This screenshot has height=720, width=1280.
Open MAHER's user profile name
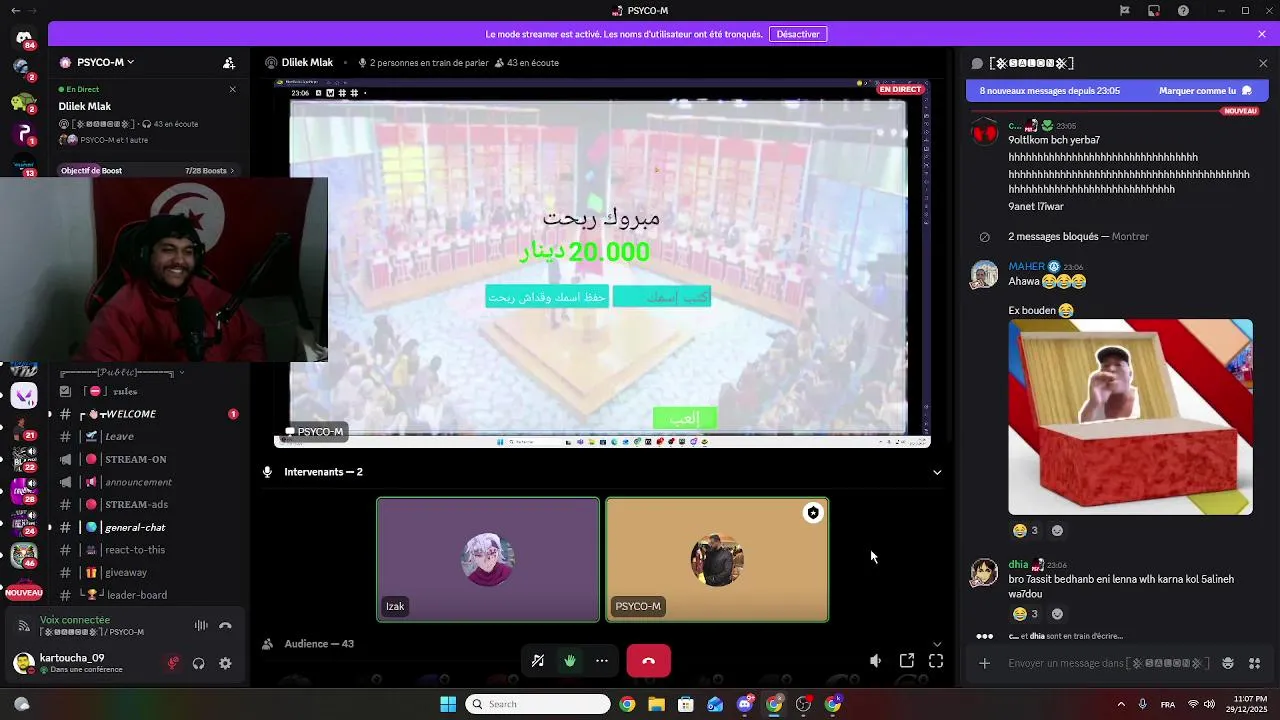tap(1026, 267)
